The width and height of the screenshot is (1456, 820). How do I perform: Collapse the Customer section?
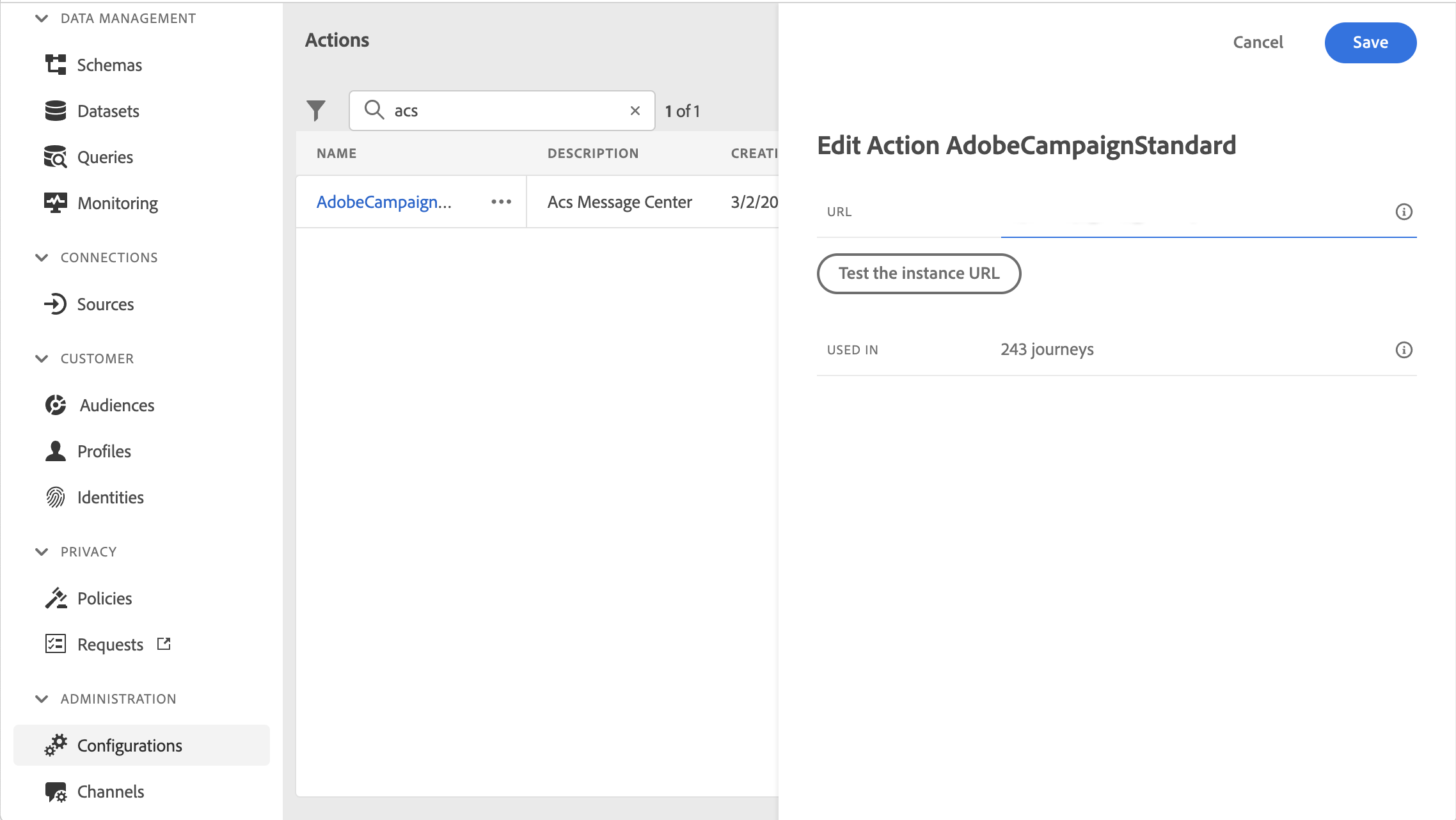click(42, 359)
